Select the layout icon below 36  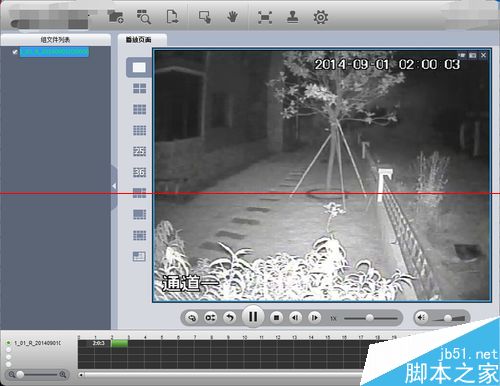click(x=139, y=193)
